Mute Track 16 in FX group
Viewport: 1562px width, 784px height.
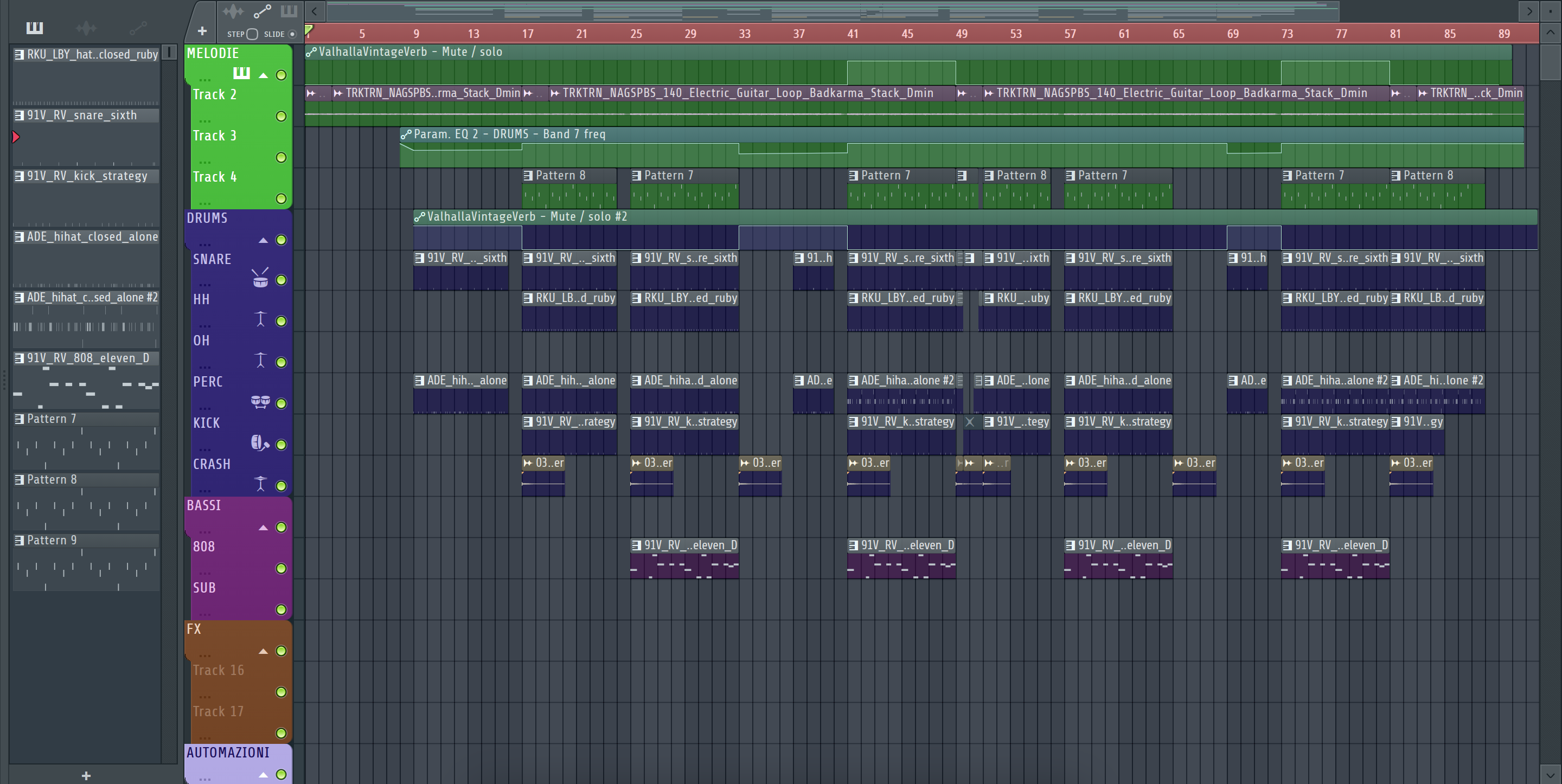pyautogui.click(x=281, y=692)
